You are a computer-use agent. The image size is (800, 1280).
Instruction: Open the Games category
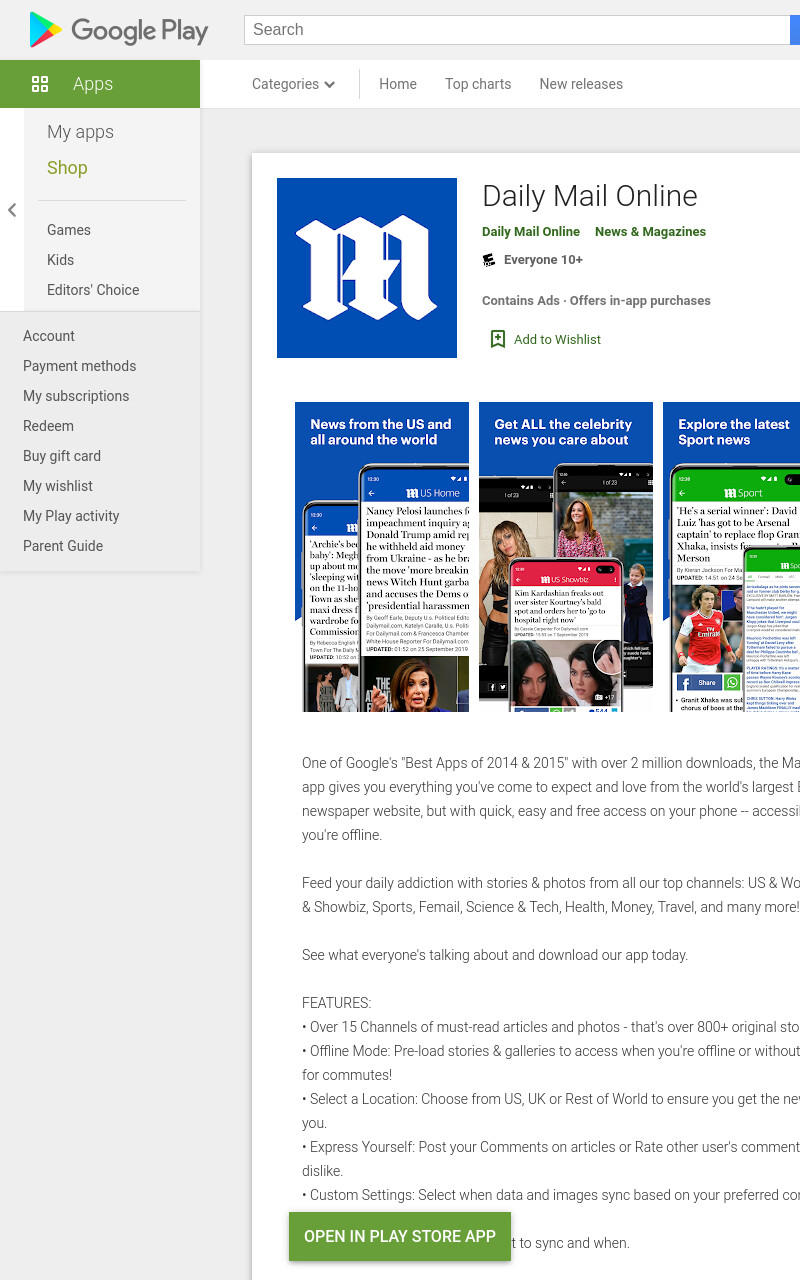(x=69, y=230)
